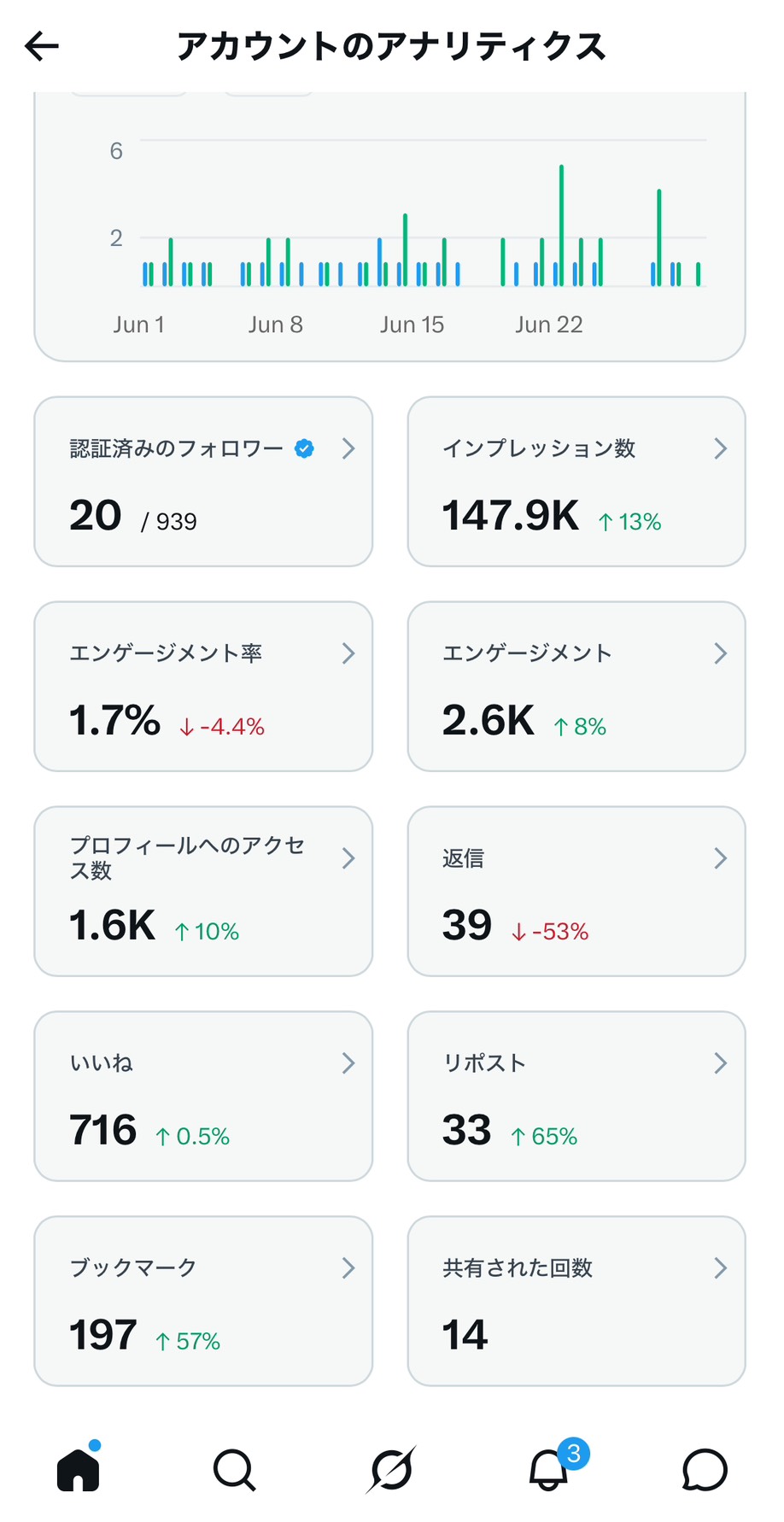Open the いいね 716 card

click(x=203, y=1097)
